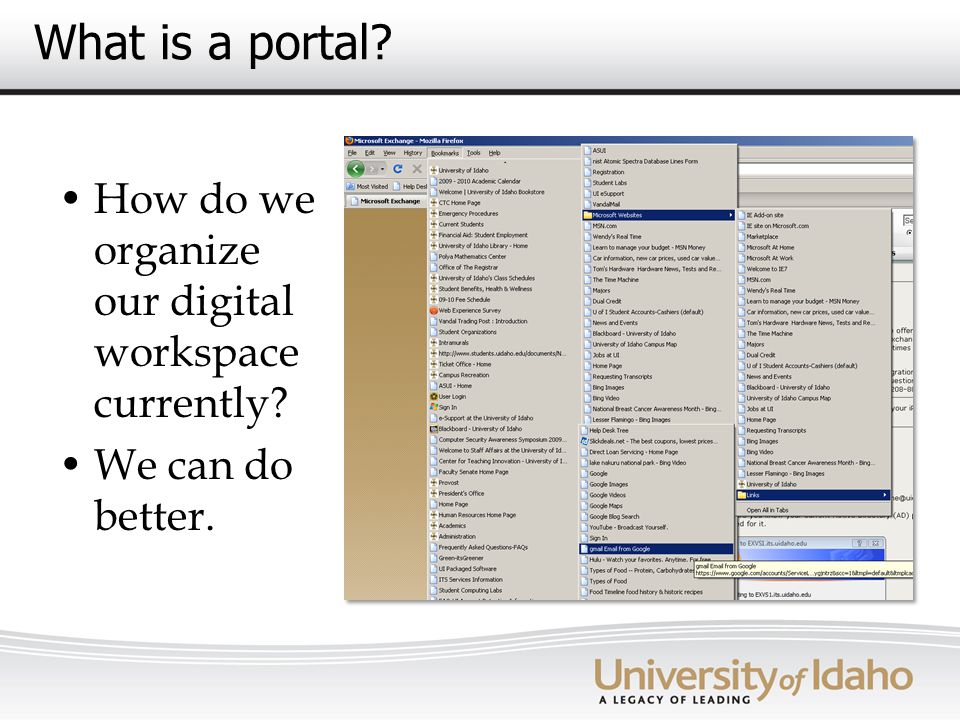This screenshot has height=720, width=960.
Task: Click the User Login bookmark icon
Action: pyautogui.click(x=433, y=397)
